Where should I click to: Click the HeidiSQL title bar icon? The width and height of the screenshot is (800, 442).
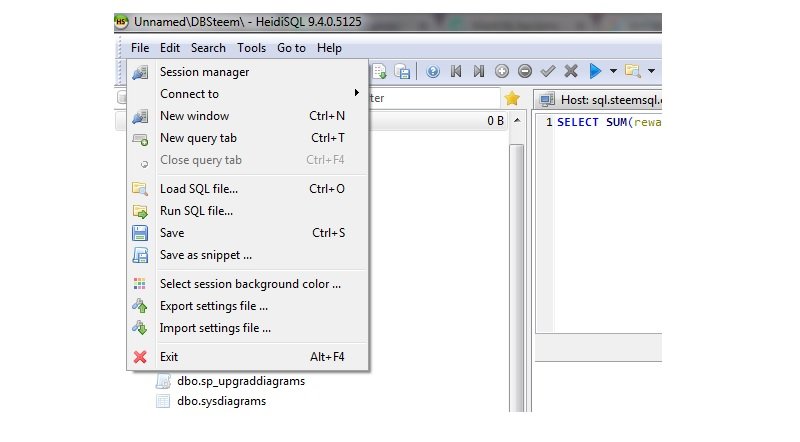(121, 22)
